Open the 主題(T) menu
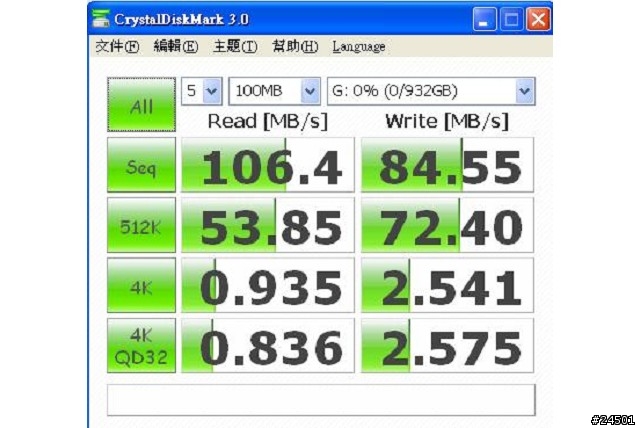The height and width of the screenshot is (428, 640). 235,47
